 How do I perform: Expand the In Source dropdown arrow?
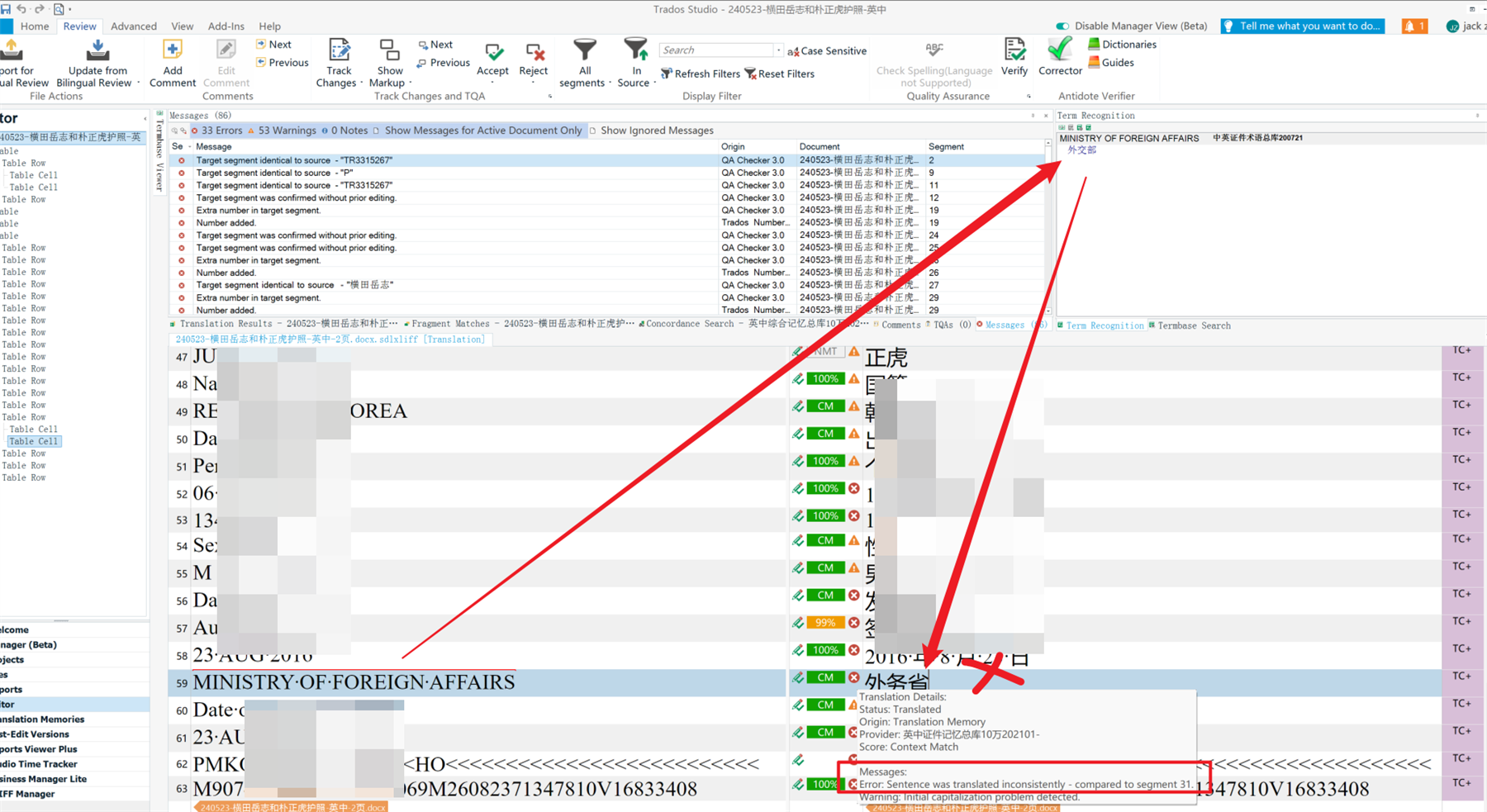click(x=654, y=83)
